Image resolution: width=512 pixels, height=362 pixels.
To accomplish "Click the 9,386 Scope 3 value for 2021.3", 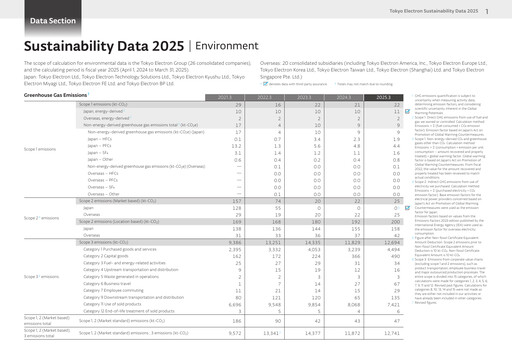I will (235, 242).
